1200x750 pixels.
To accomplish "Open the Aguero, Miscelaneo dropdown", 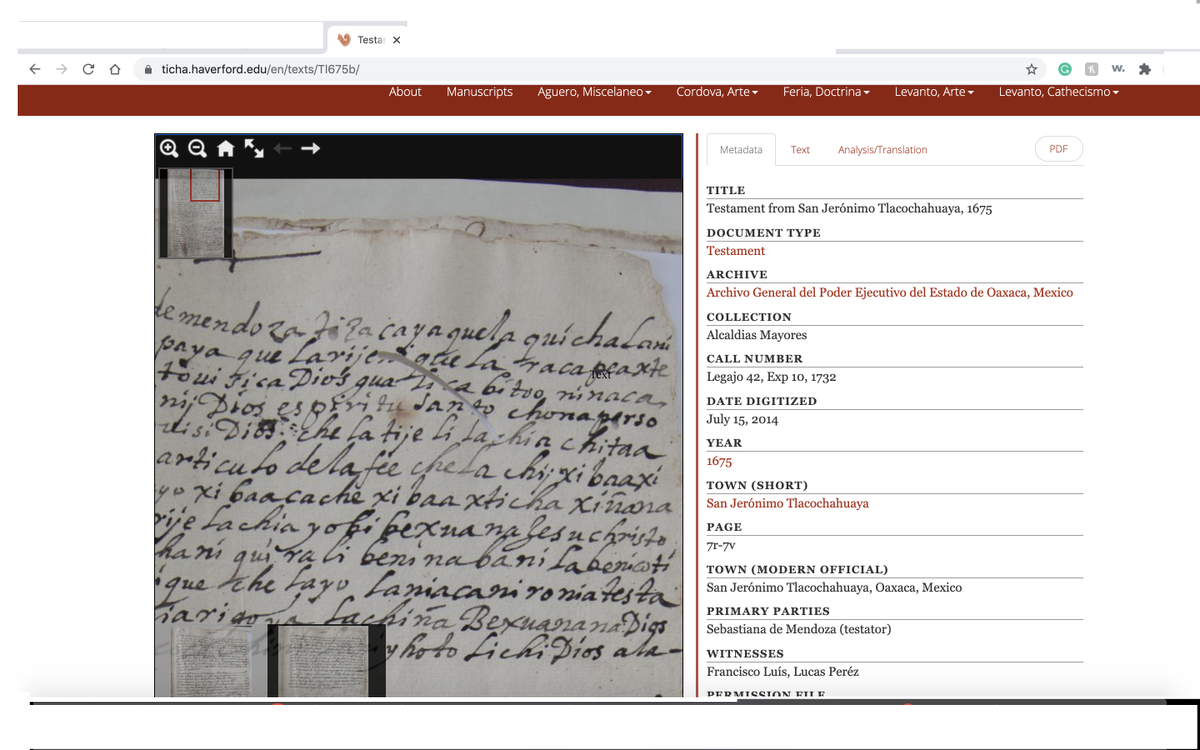I will point(594,92).
